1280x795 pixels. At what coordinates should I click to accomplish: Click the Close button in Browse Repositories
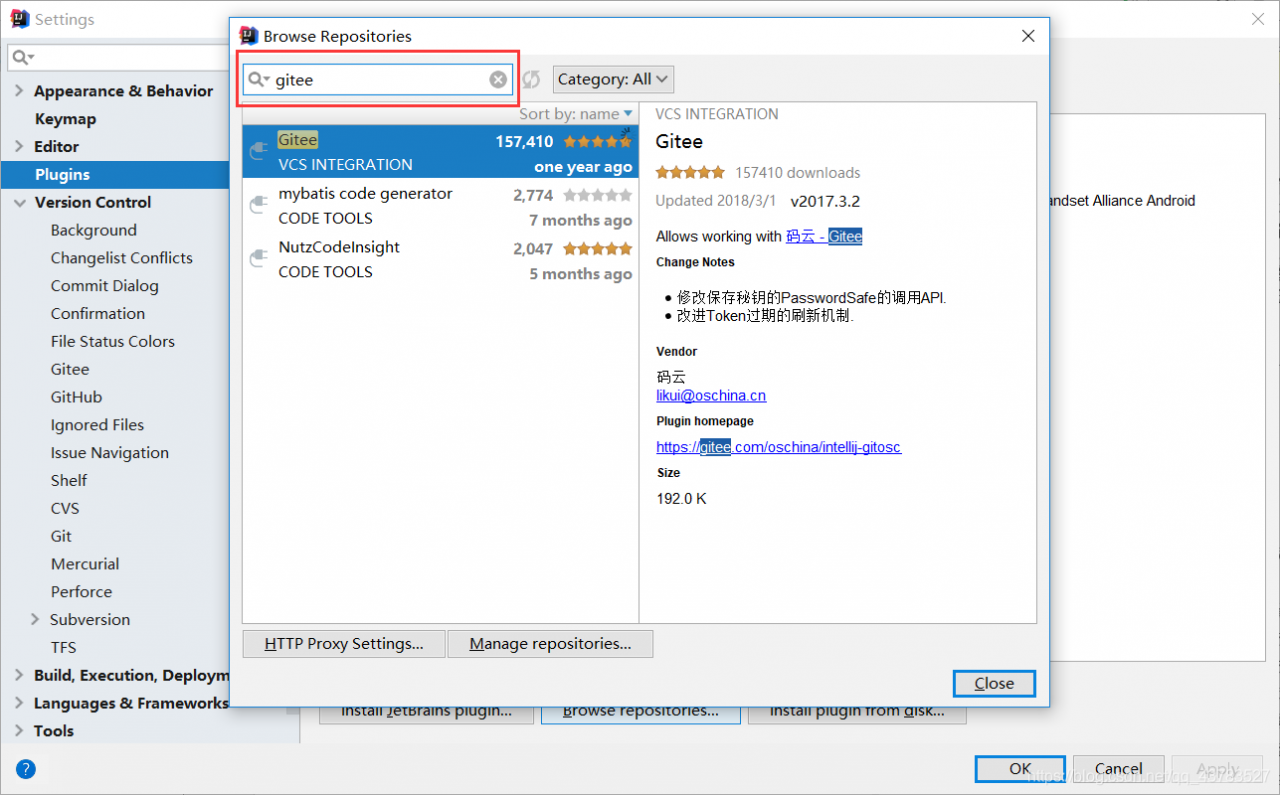pyautogui.click(x=994, y=683)
